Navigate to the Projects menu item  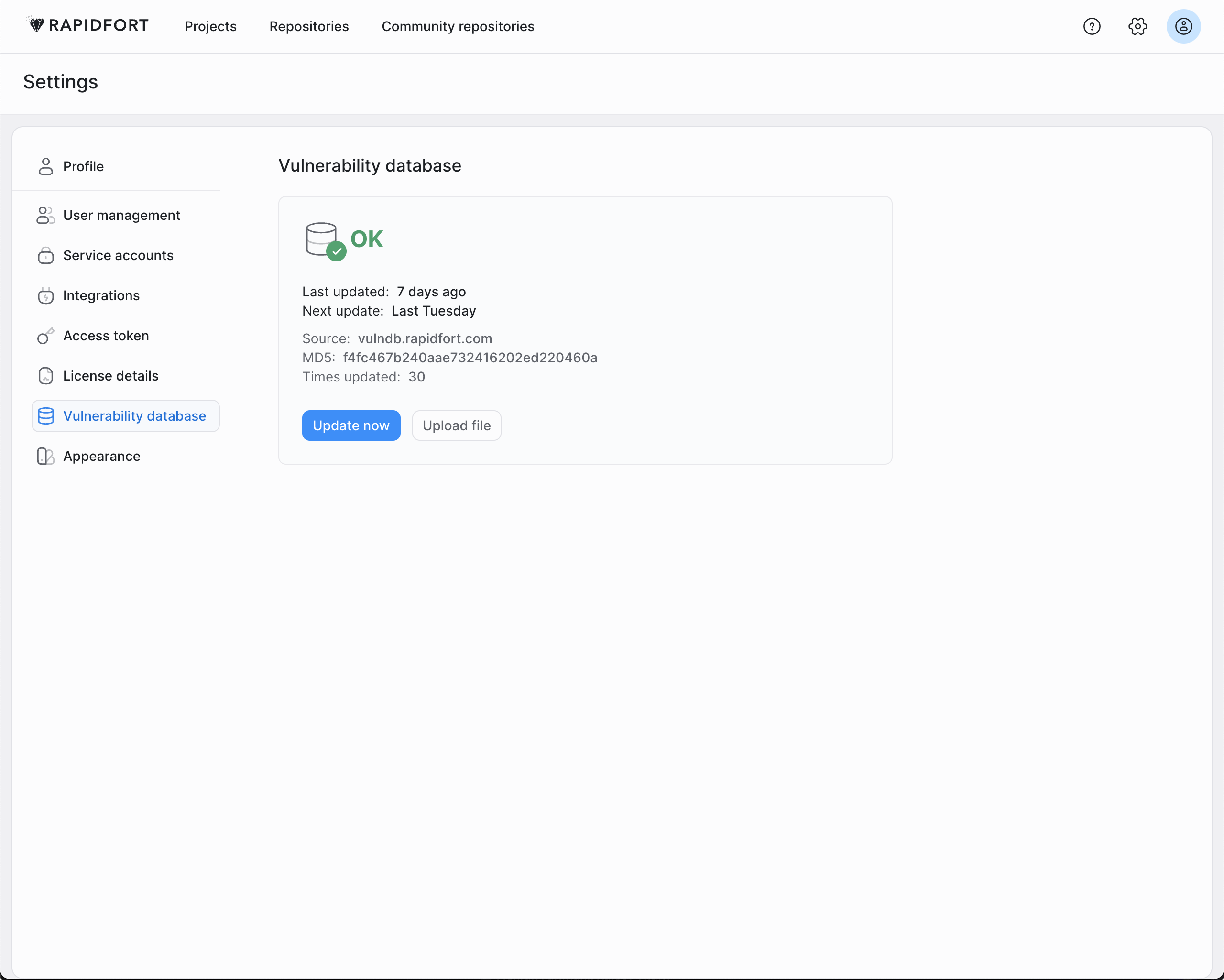[x=210, y=26]
